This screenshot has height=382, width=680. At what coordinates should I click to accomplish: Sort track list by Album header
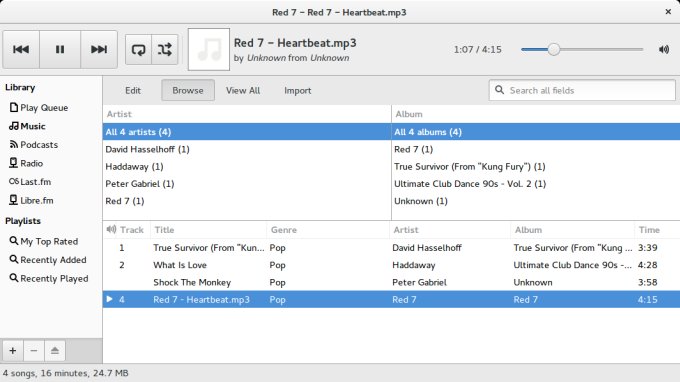click(572, 230)
